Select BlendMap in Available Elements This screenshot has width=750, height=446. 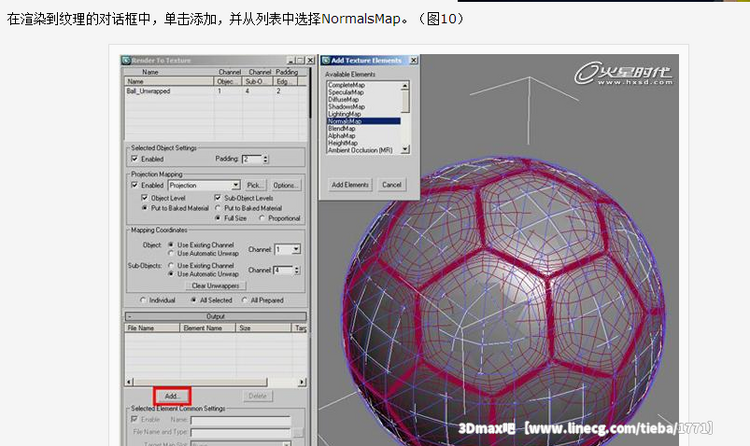coord(364,128)
